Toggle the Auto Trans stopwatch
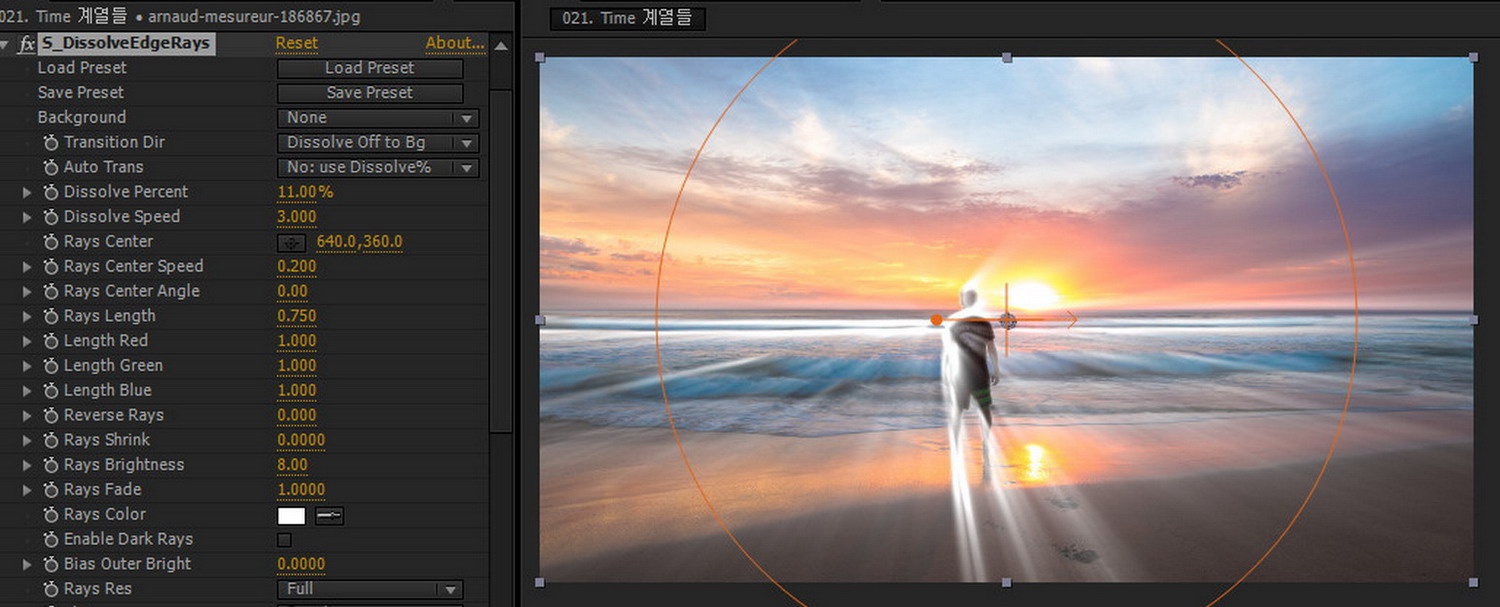 tap(50, 168)
